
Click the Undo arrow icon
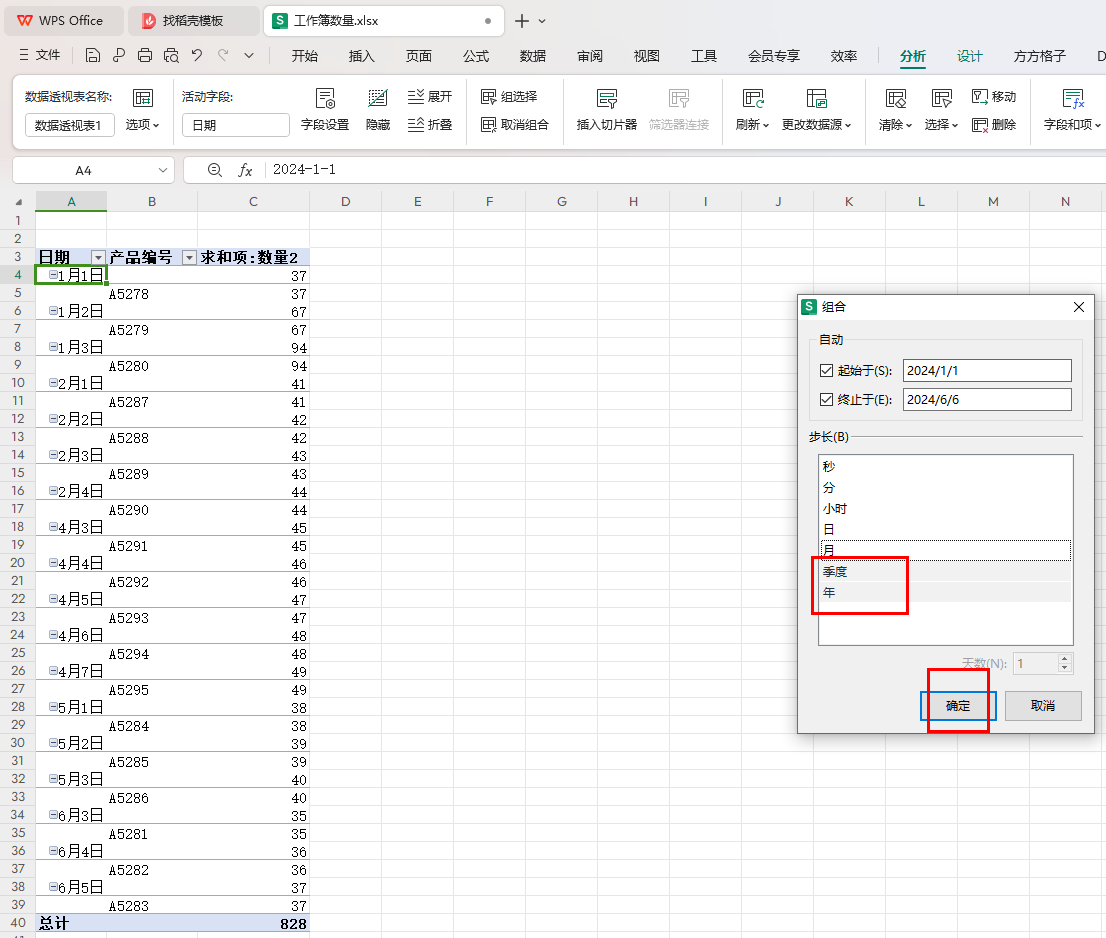[x=197, y=55]
